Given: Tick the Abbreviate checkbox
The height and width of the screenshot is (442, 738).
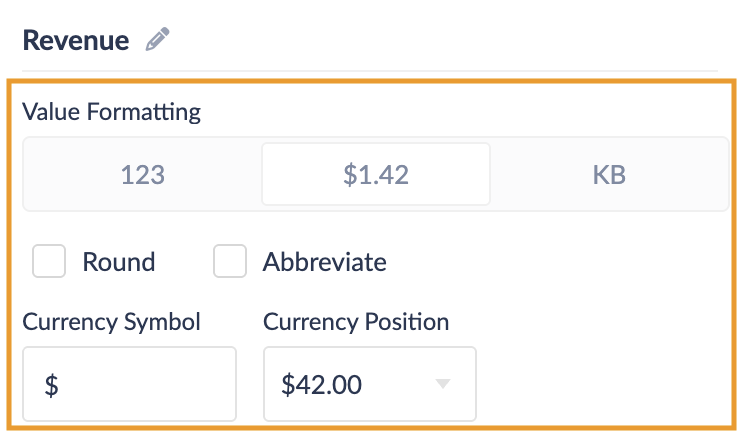Looking at the screenshot, I should [x=230, y=262].
